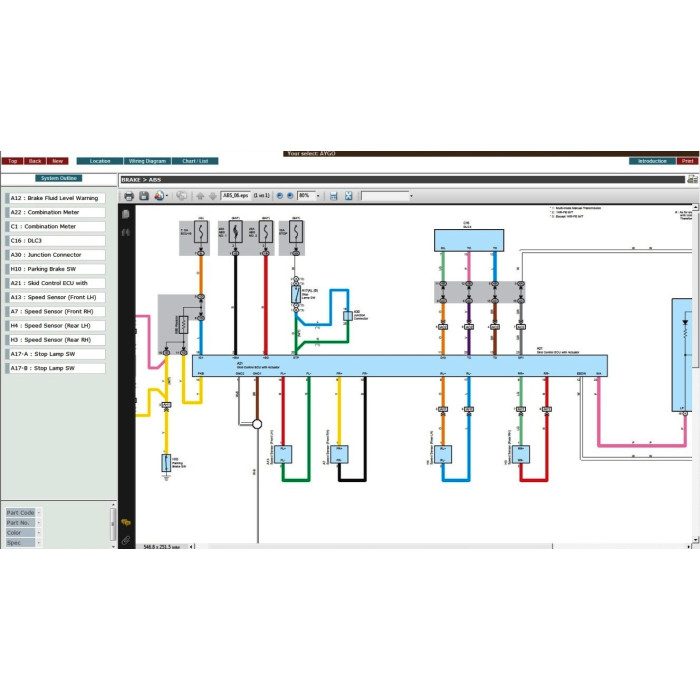Open the find field dropdown arrow
700x700 pixels.
tap(411, 196)
